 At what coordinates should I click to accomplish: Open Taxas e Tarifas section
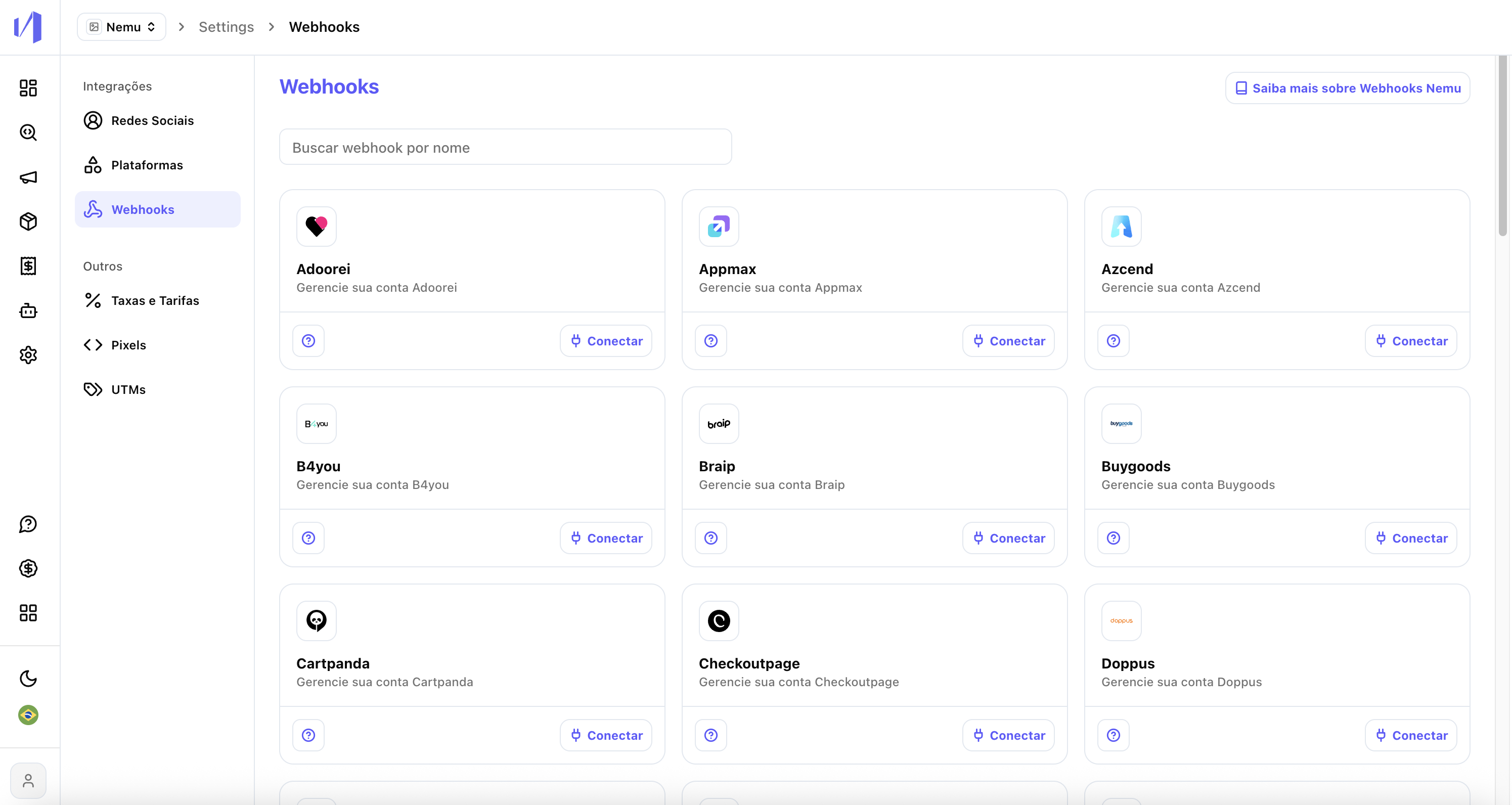[157, 300]
